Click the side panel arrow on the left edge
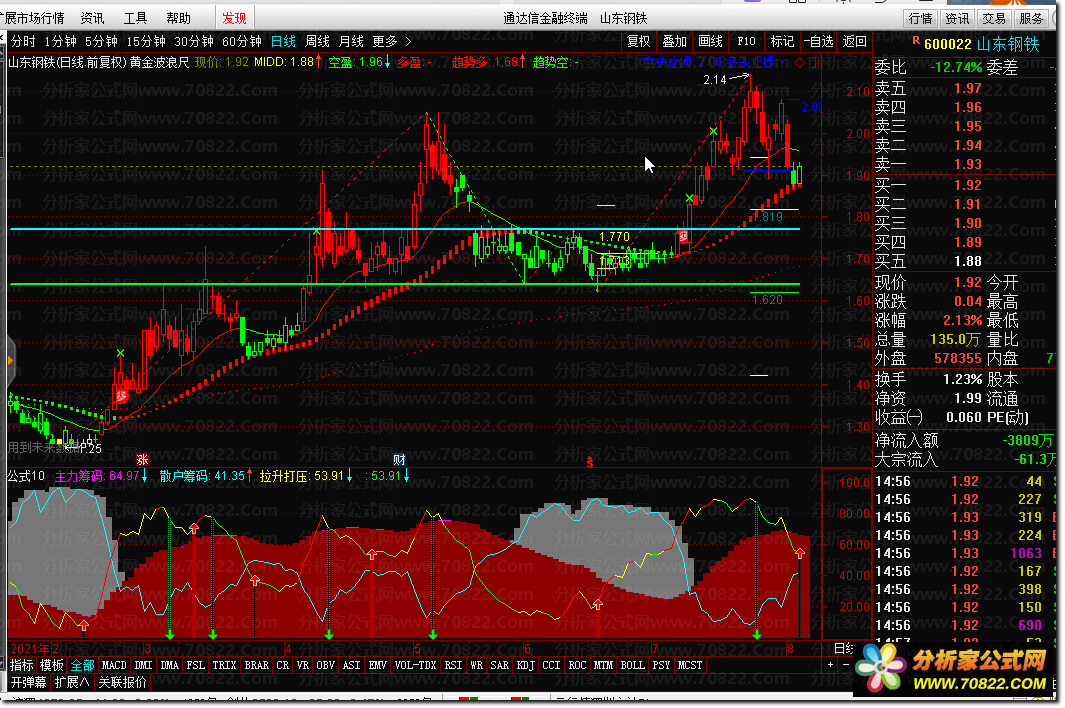This screenshot has width=1065, height=708. click(10, 361)
